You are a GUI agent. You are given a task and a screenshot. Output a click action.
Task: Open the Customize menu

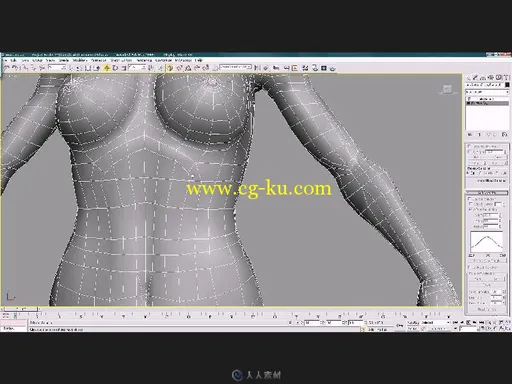[163, 60]
